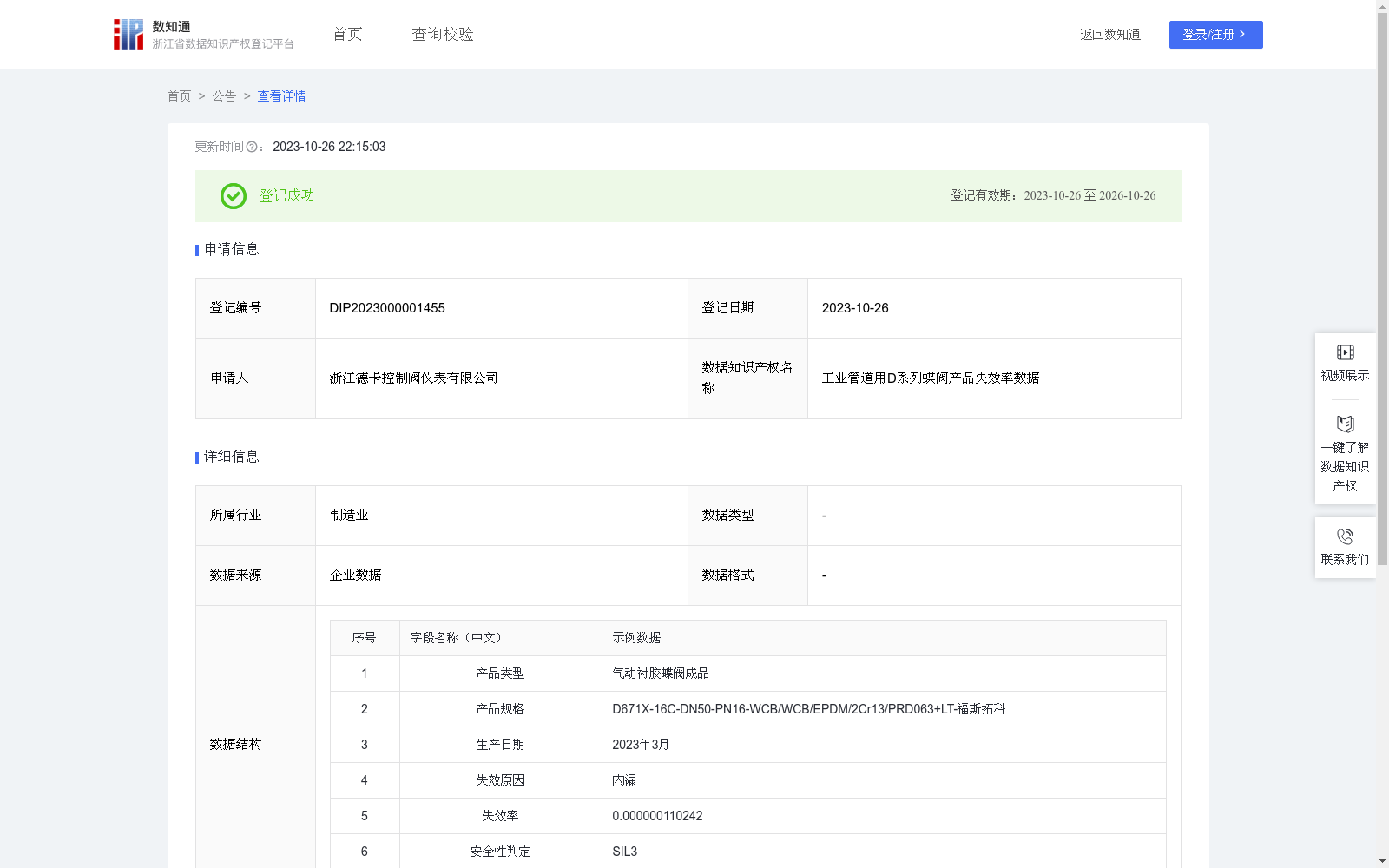This screenshot has height=868, width=1389.
Task: Click the green 登记成功 checkmark icon
Action: pos(234,196)
